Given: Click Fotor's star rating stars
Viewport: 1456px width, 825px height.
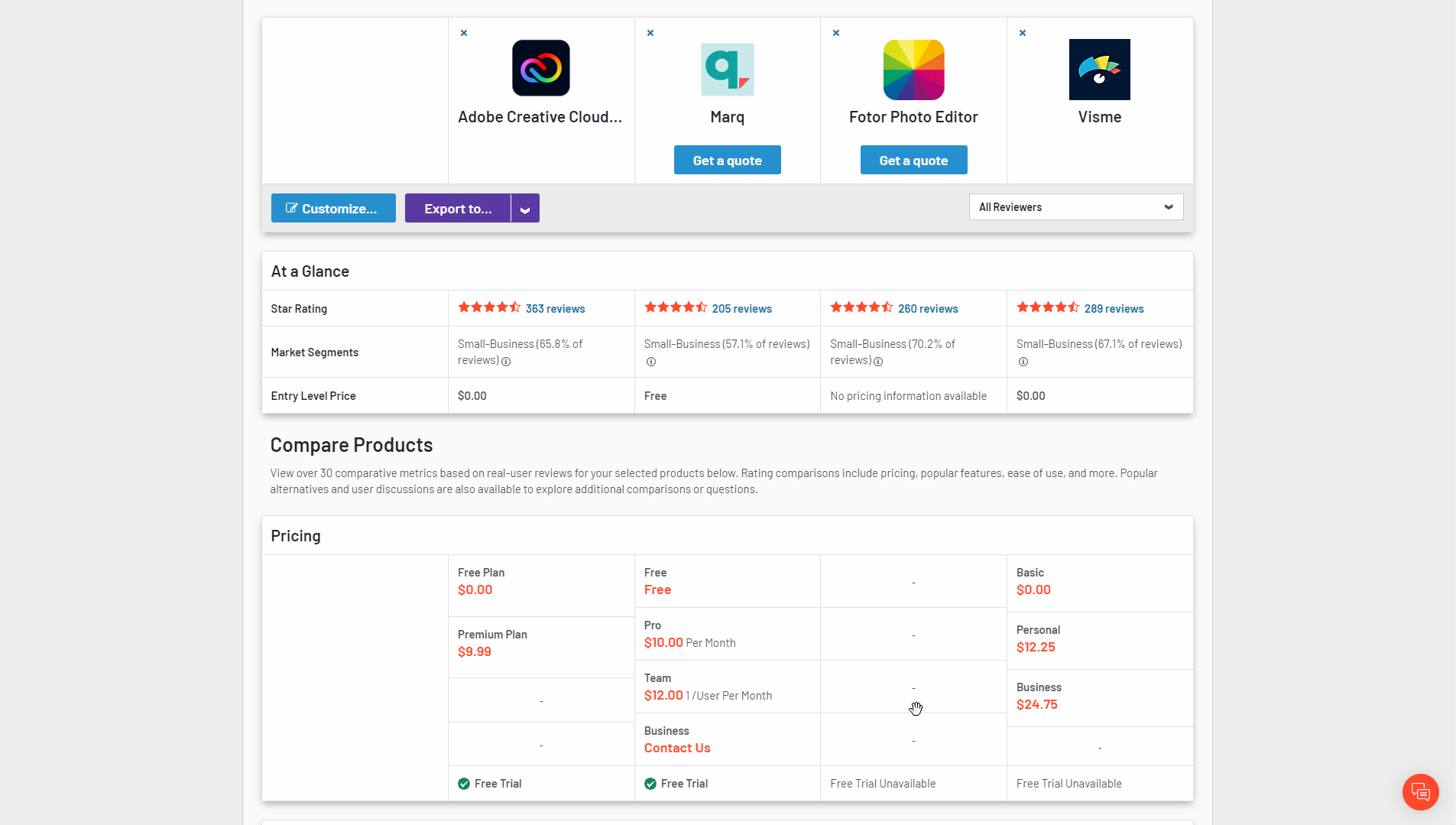Looking at the screenshot, I should click(861, 307).
